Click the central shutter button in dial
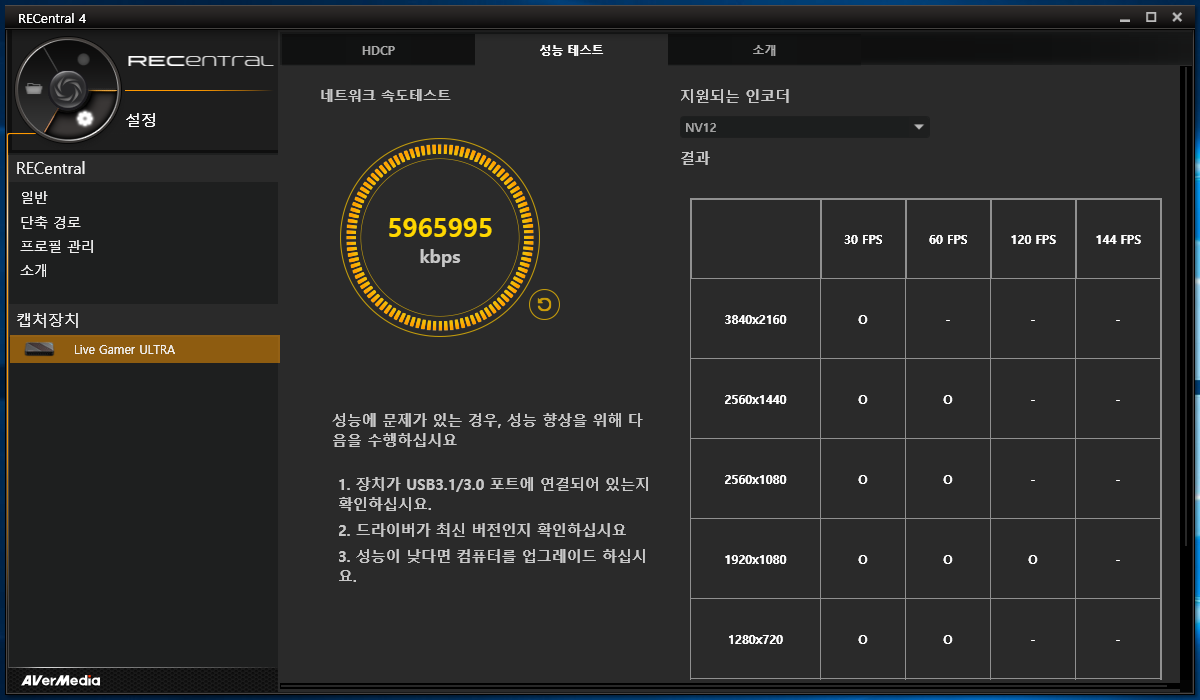The height and width of the screenshot is (700, 1200). click(68, 88)
